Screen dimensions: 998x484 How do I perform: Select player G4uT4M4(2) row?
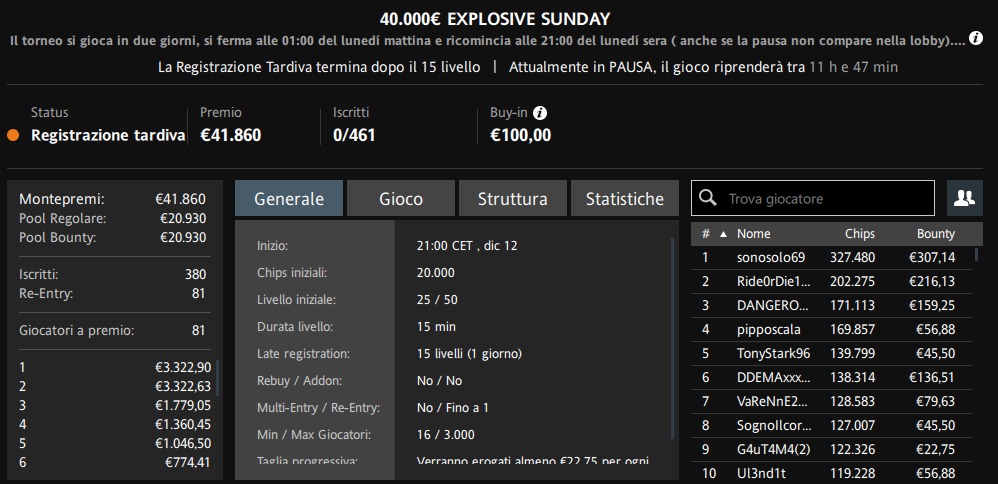click(831, 450)
